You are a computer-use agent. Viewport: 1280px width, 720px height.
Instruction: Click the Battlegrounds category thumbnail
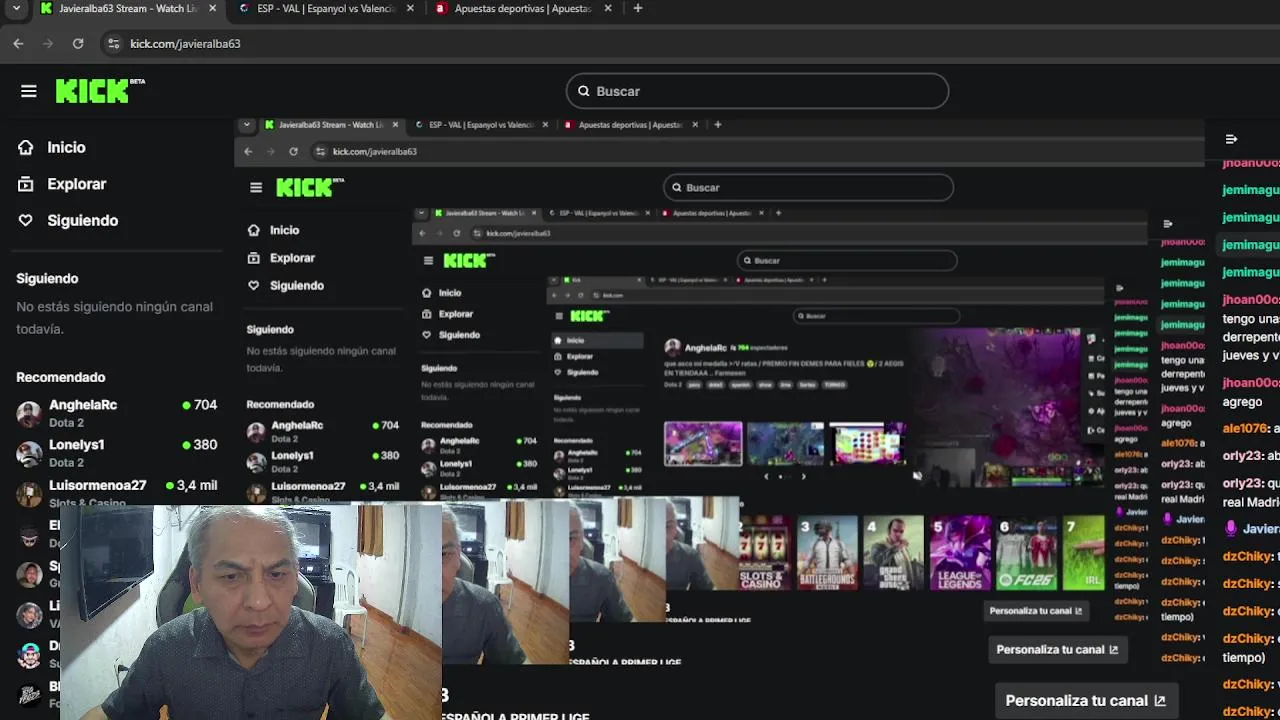click(827, 553)
